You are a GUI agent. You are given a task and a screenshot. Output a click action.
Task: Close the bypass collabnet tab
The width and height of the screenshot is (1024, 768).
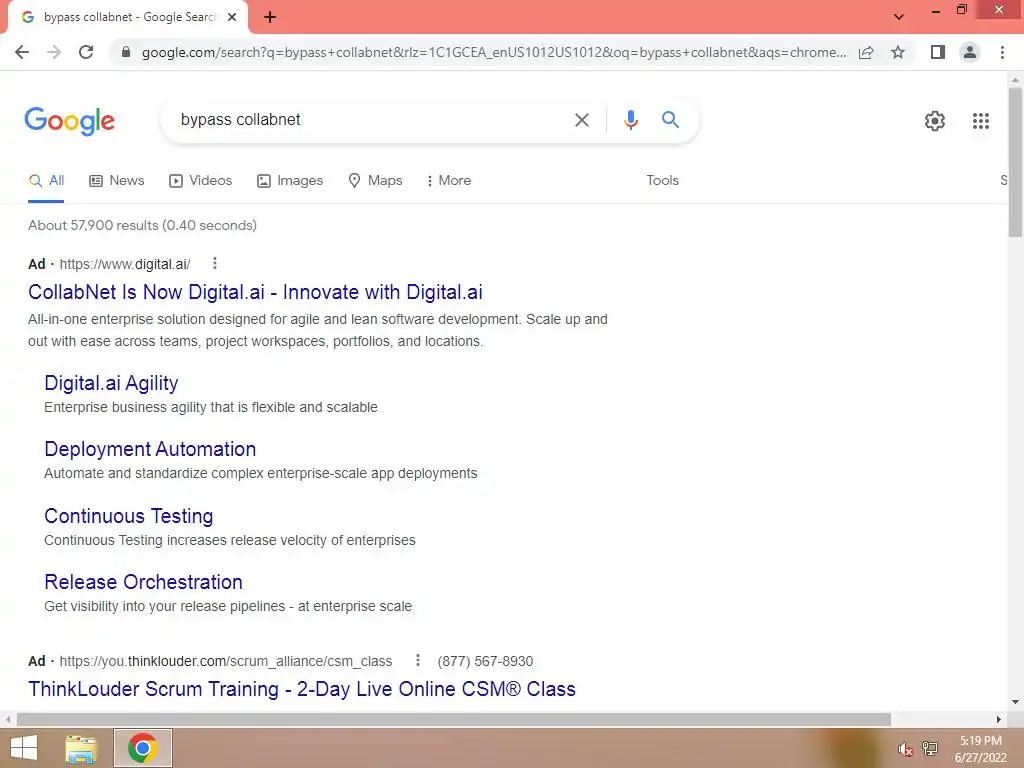[232, 17]
